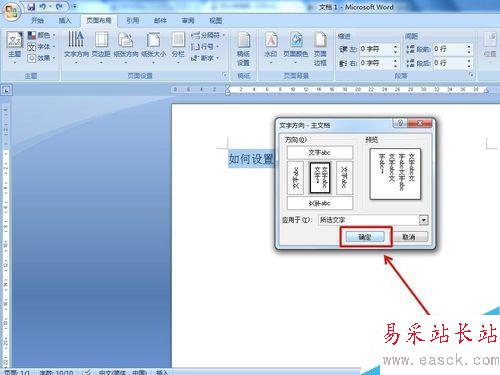Screen dimensions: 500x375
Task: Click the 文字方向 text direction icon
Action: pyautogui.click(x=76, y=39)
